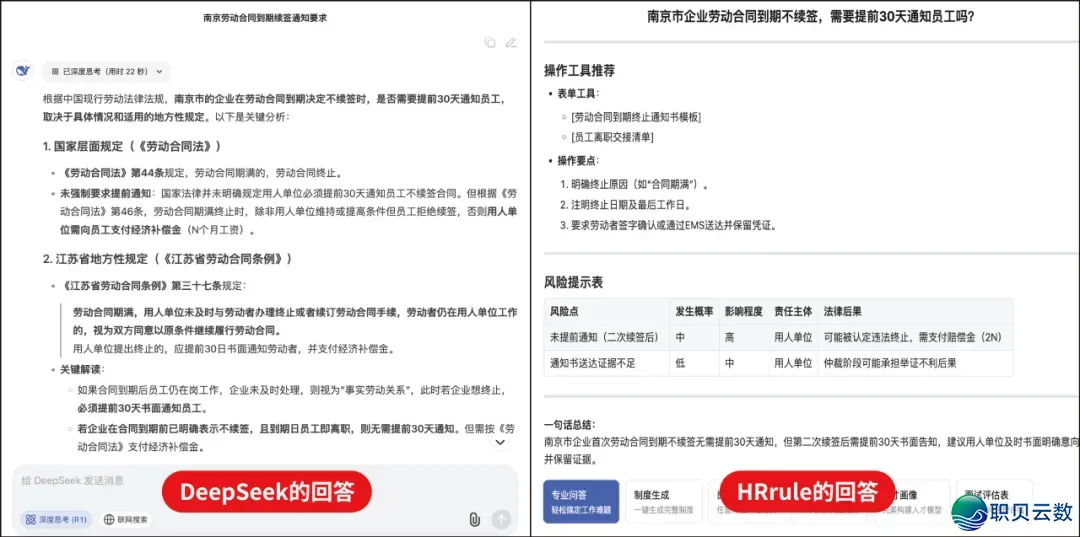This screenshot has width=1080, height=537.
Task: Click the DeepSeek whale avatar
Action: click(23, 70)
